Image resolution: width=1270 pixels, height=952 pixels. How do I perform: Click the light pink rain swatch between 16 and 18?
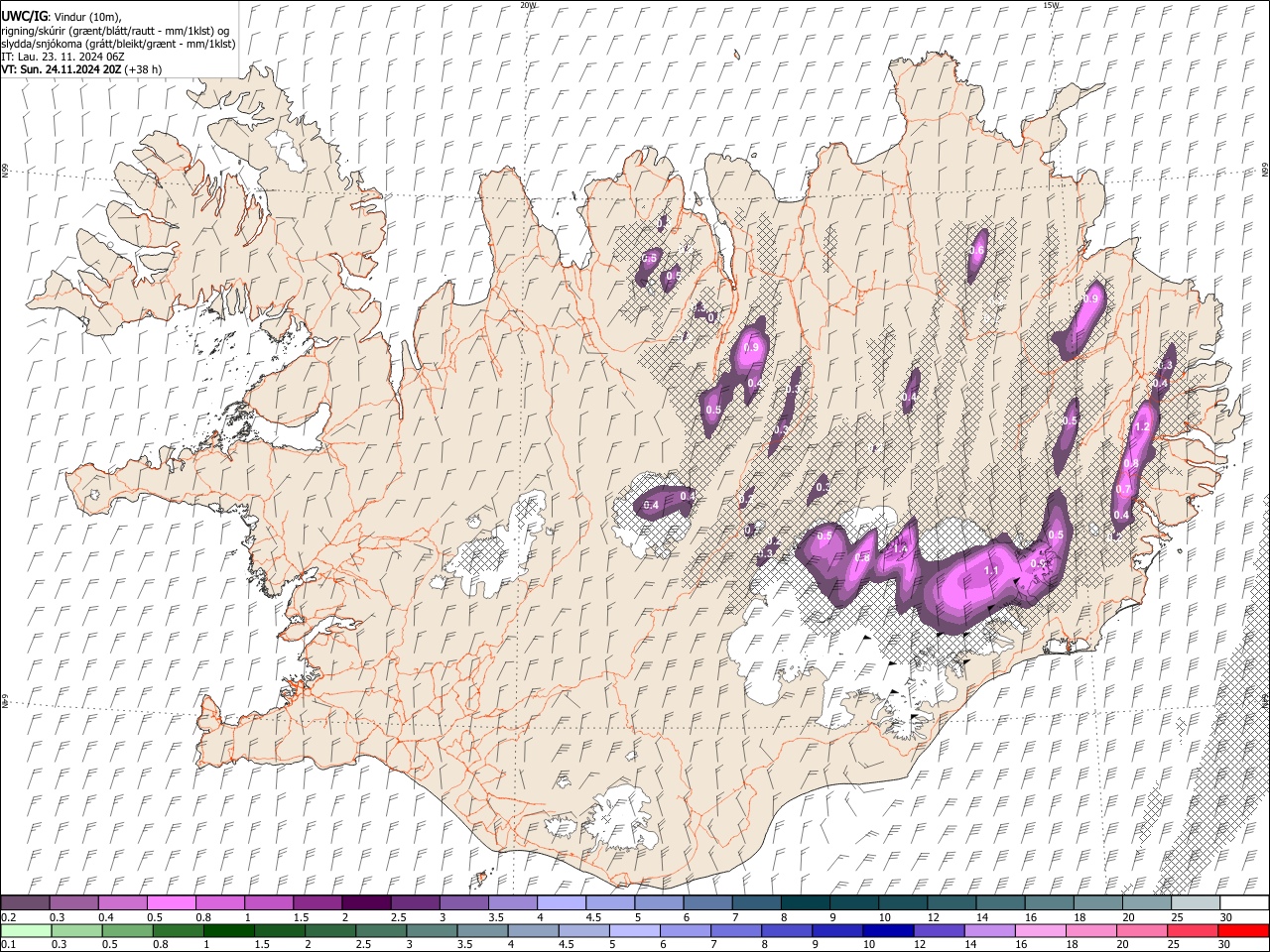1039,930
